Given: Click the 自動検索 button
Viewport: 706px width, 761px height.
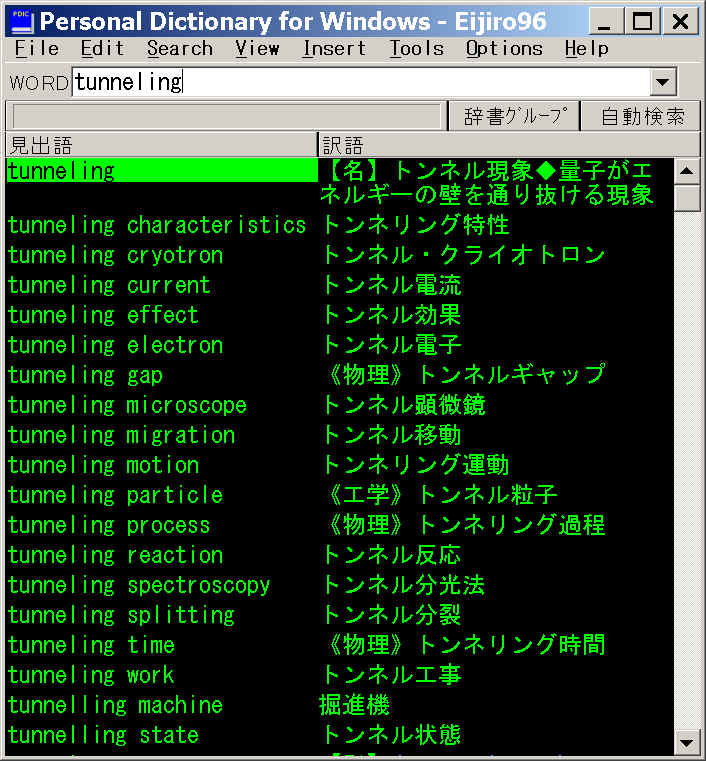Looking at the screenshot, I should click(641, 116).
